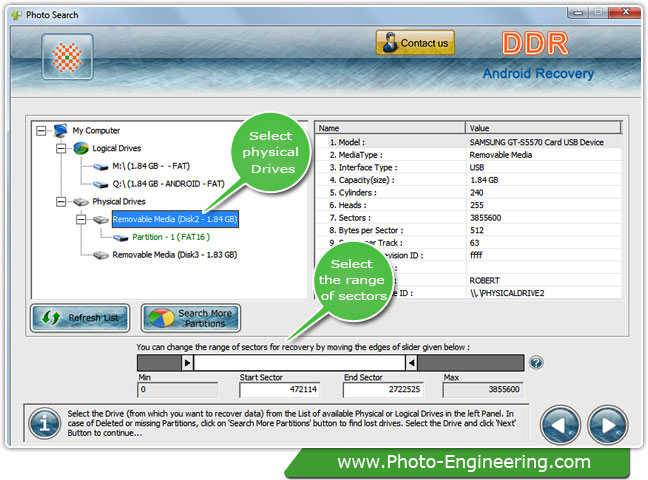Viewport: 648px width, 480px height.
Task: Click the Q:\ ANDROID drive icon
Action: point(100,184)
